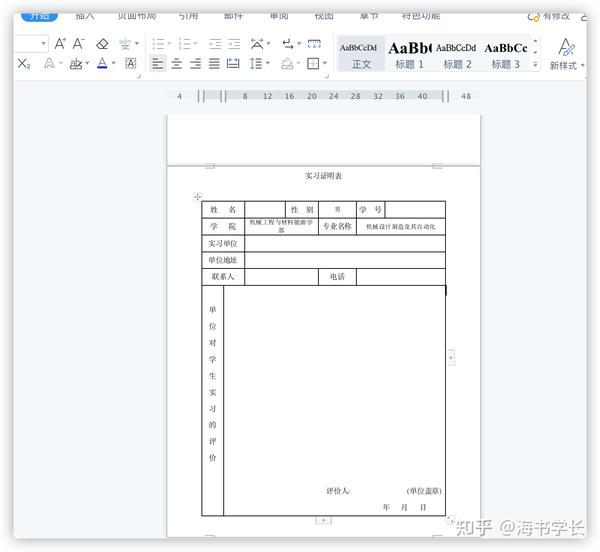Image resolution: width=600 pixels, height=552 pixels.
Task: Click the 联系人 table cell
Action: tap(223, 276)
